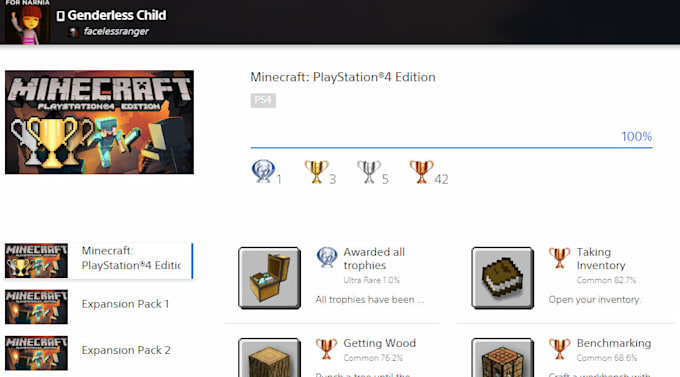Viewport: 680px width, 377px height.
Task: Click the bronze trophy beside Getting Wood
Action: [326, 349]
